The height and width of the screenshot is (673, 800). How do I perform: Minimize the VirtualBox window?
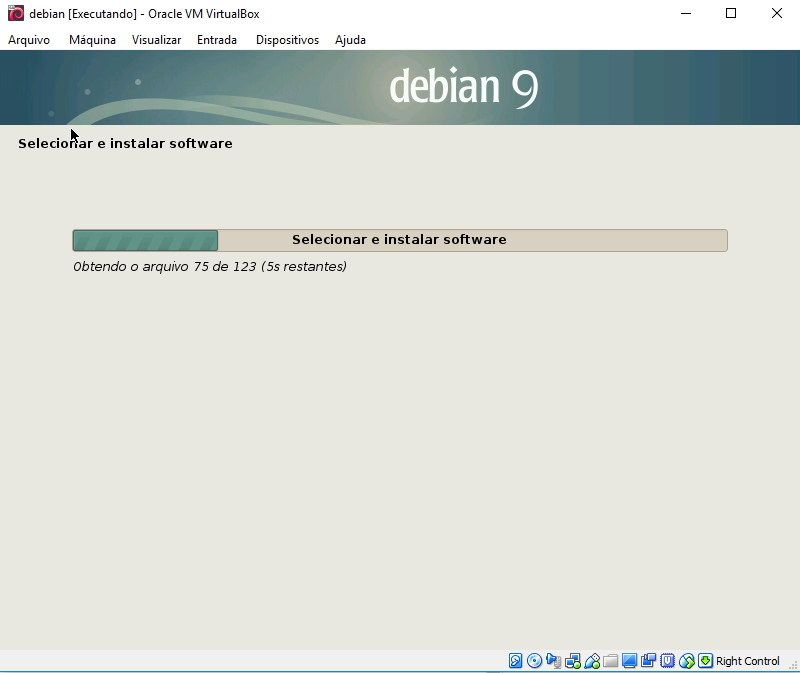pyautogui.click(x=686, y=13)
